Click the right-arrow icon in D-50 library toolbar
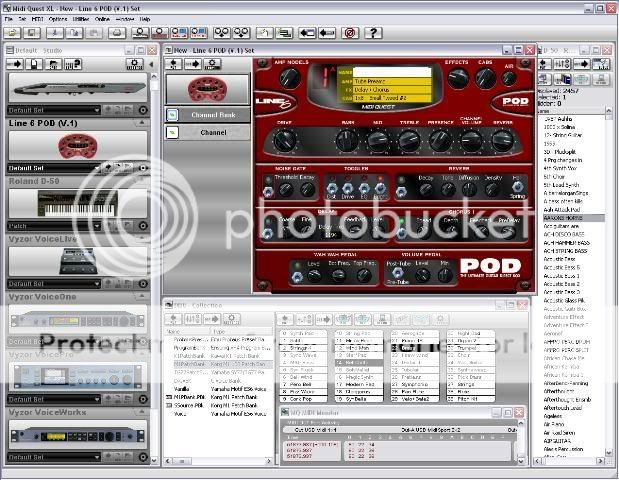Screen dimensions: 619x480 point(581,64)
